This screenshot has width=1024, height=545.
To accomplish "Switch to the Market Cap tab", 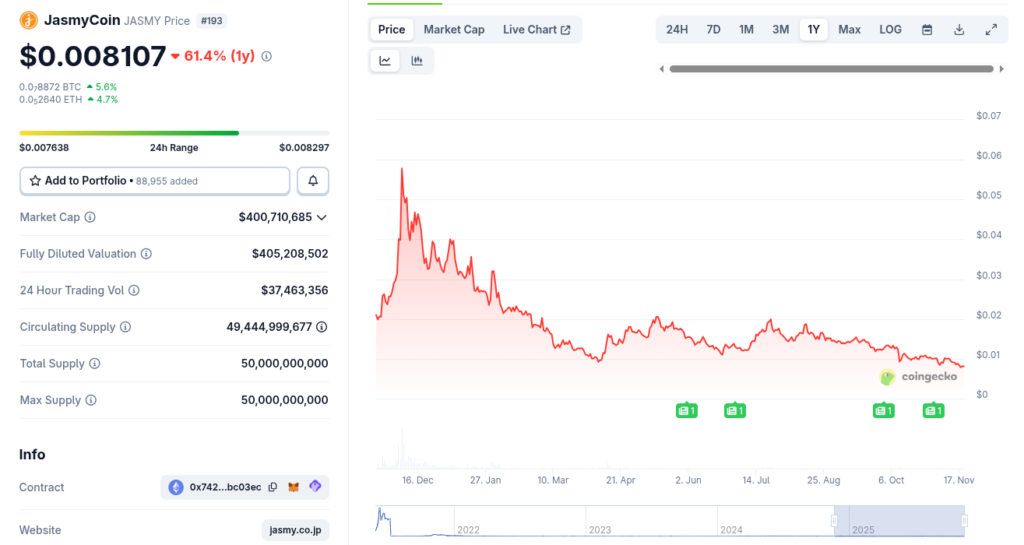I will point(454,30).
